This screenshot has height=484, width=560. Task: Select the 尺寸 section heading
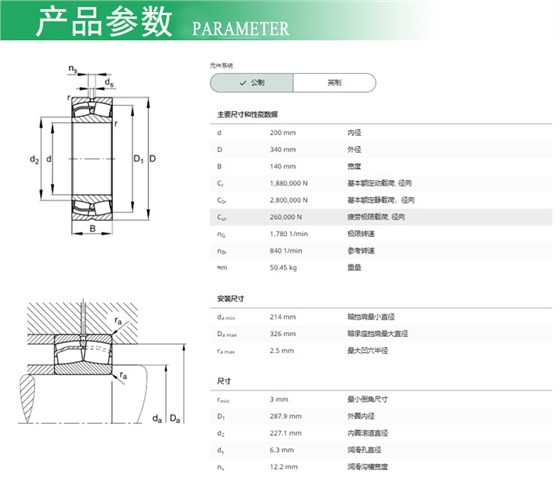tap(224, 381)
